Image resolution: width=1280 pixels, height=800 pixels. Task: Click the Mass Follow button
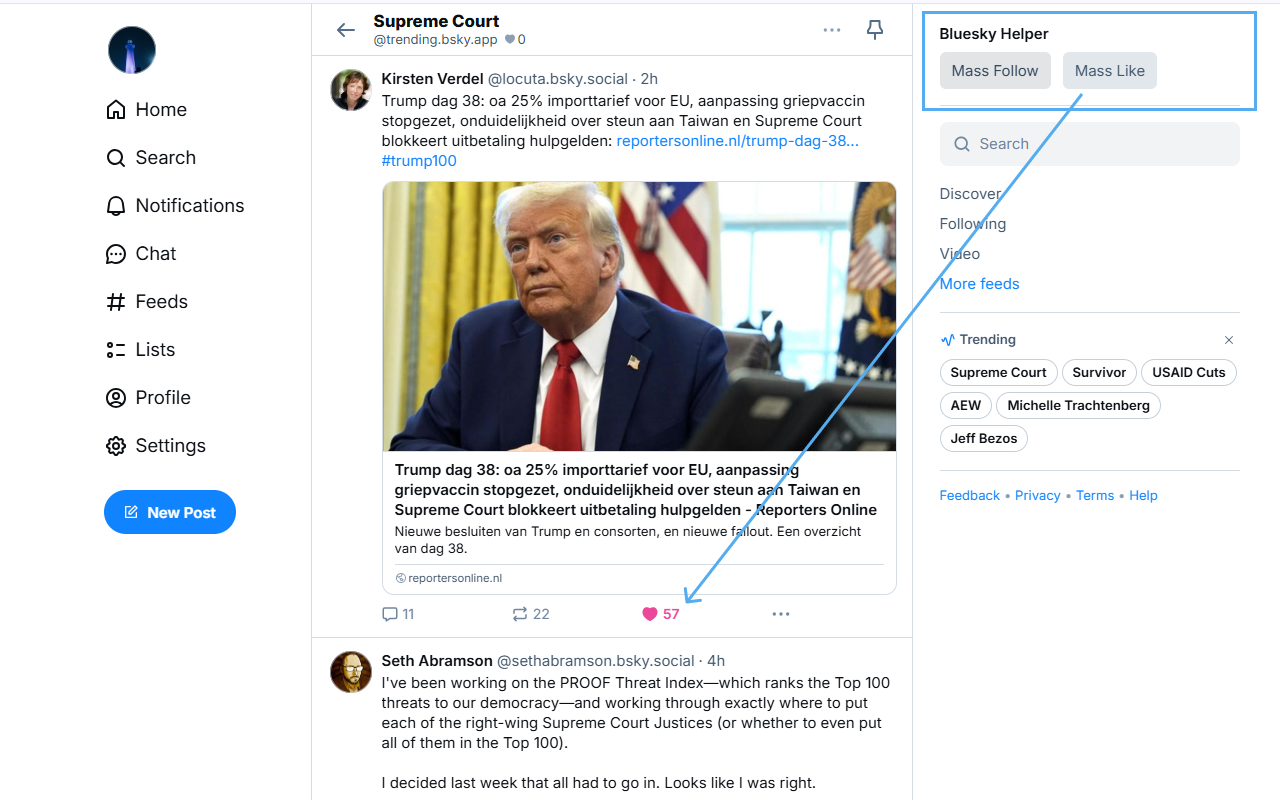995,71
